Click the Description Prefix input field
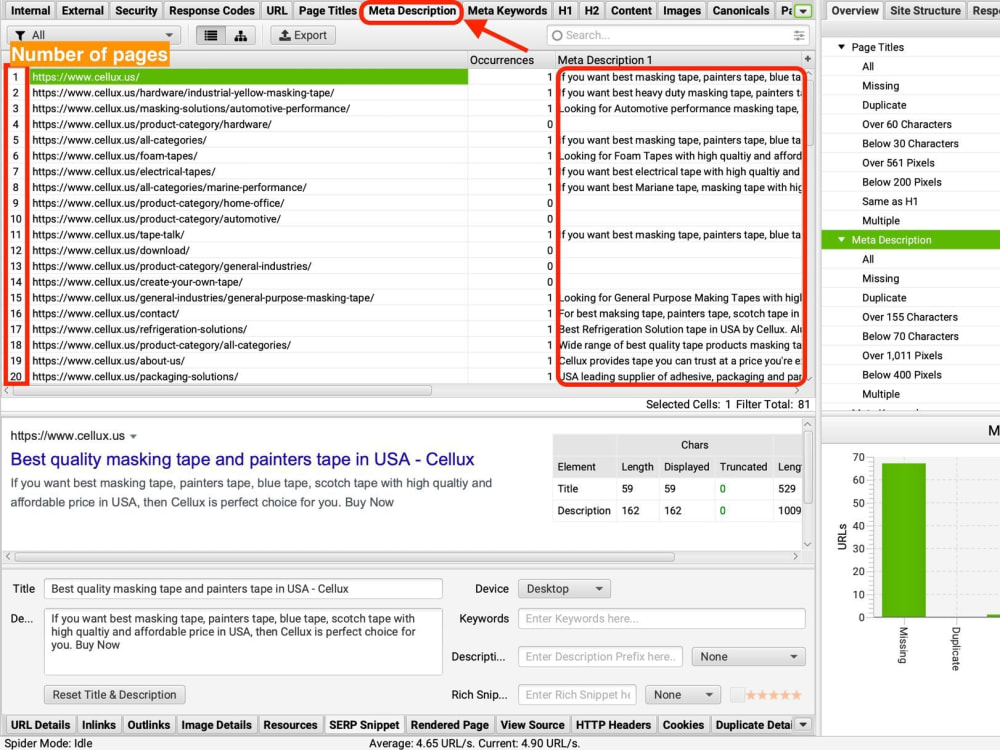The image size is (1000, 750). [600, 657]
